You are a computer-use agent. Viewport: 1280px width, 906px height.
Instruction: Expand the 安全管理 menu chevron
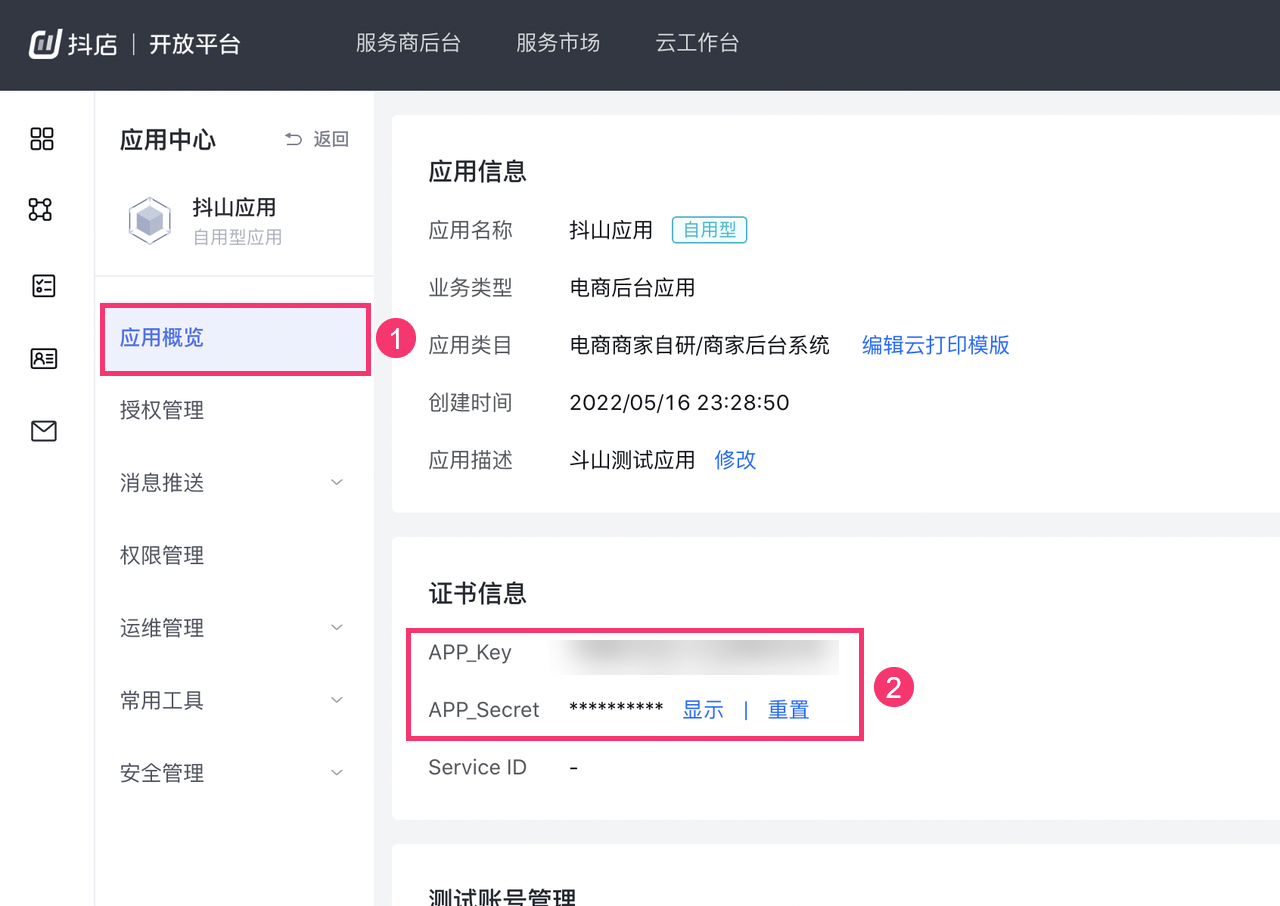coord(337,772)
